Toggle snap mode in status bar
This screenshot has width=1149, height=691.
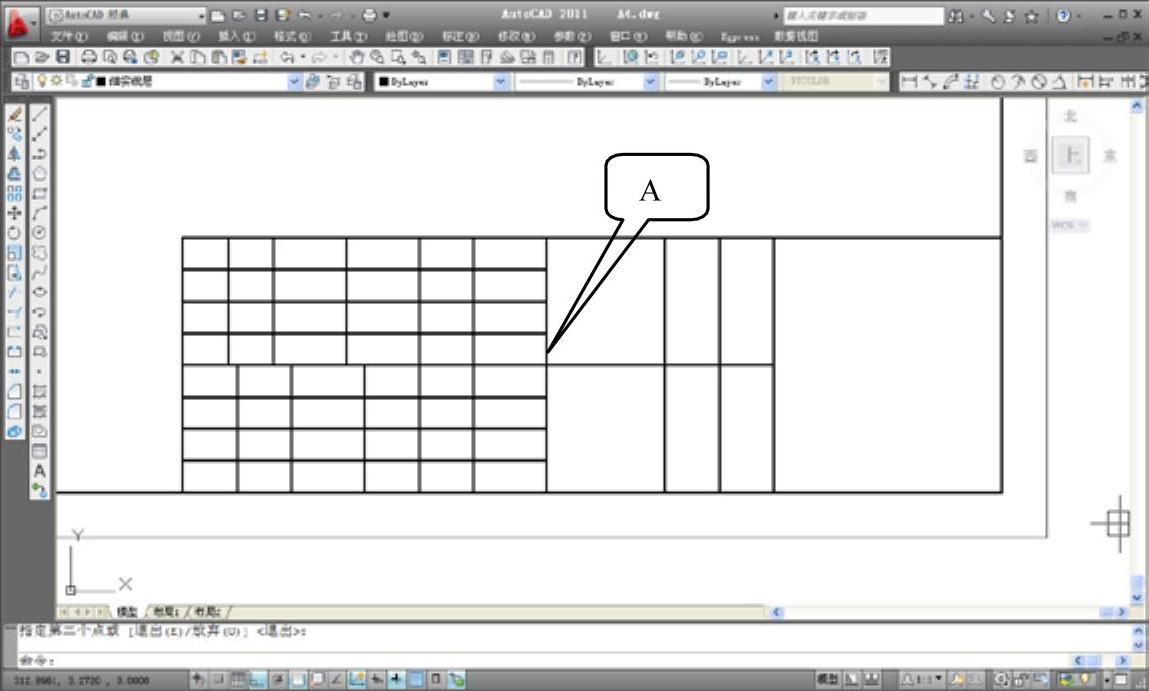(217, 680)
